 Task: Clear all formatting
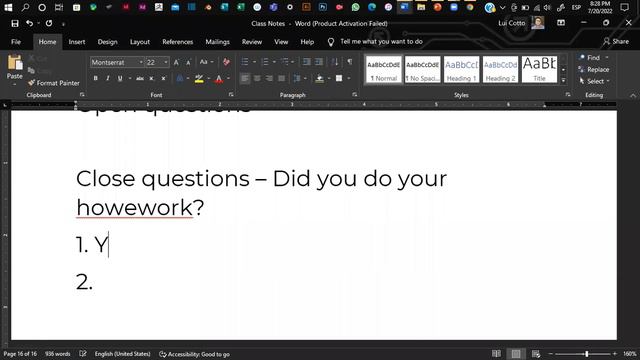tap(226, 62)
